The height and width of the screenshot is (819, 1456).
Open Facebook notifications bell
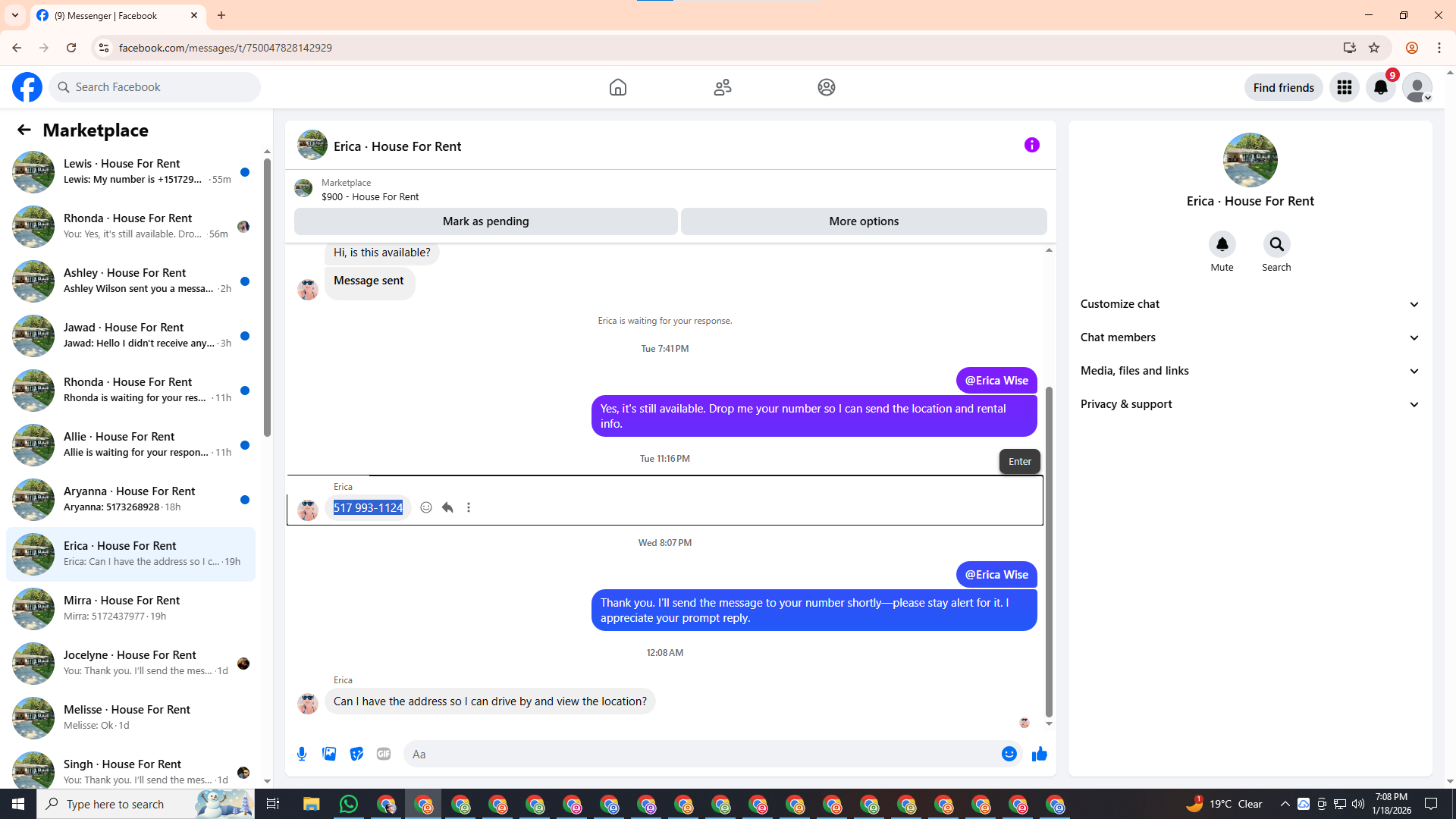(1380, 87)
